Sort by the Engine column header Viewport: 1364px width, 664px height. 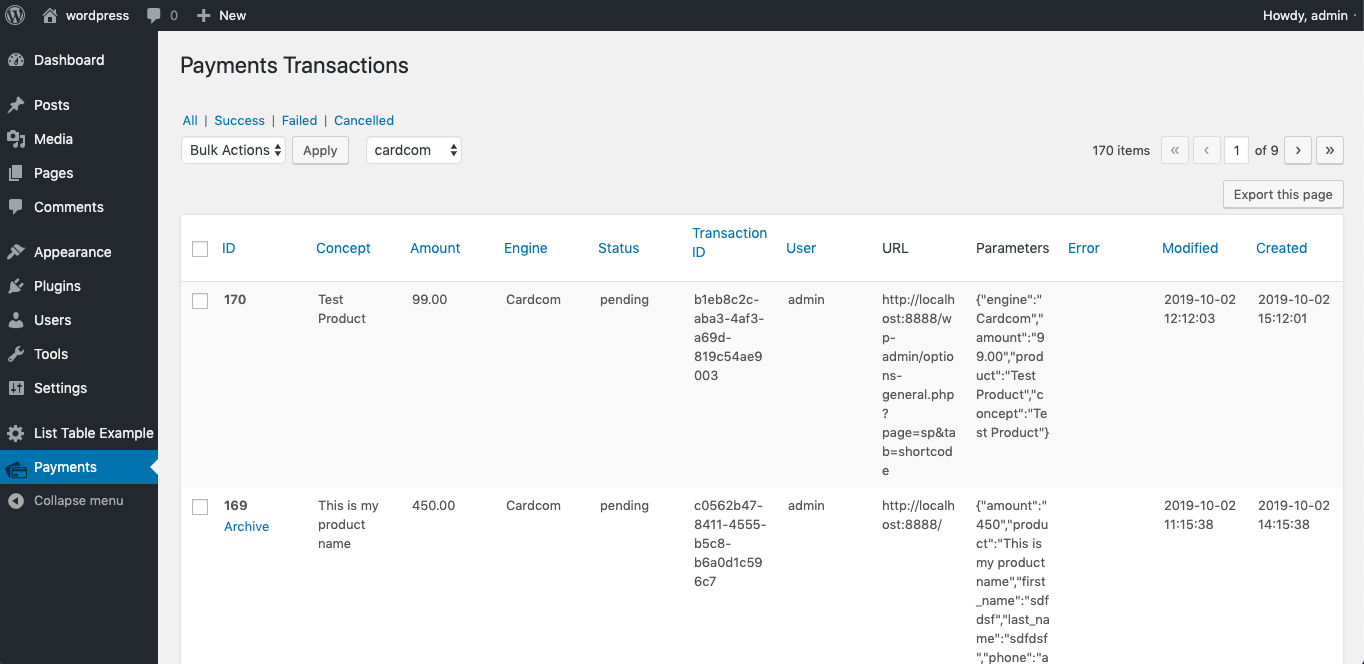click(x=526, y=248)
